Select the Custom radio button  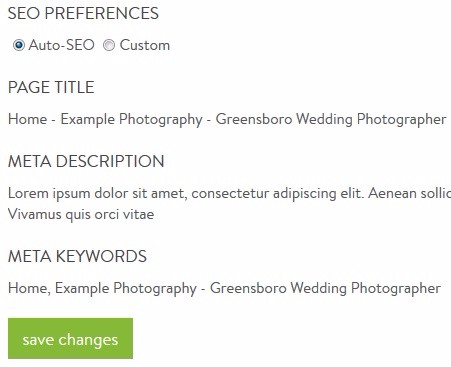109,45
